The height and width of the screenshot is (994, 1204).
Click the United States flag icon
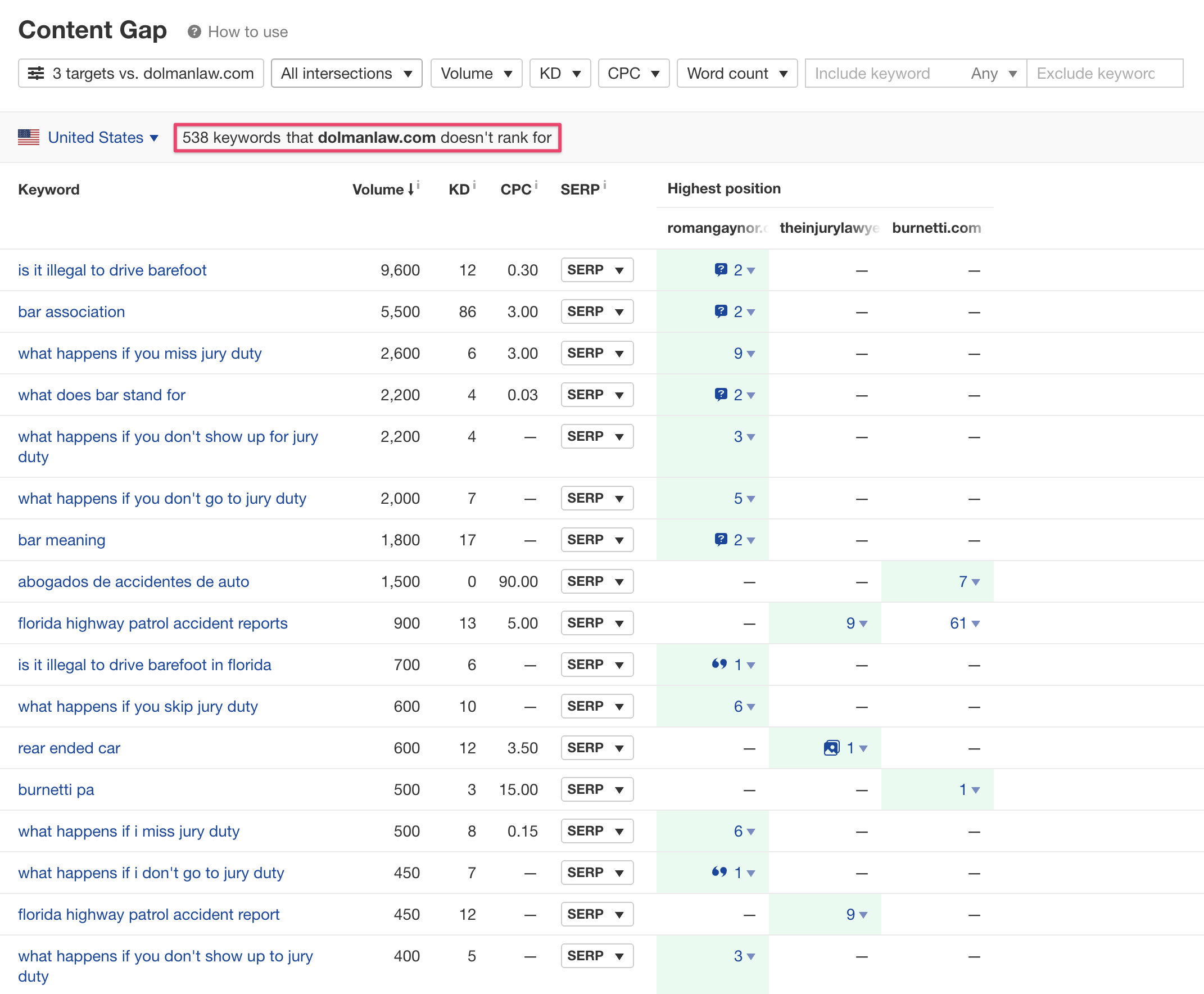[x=29, y=137]
